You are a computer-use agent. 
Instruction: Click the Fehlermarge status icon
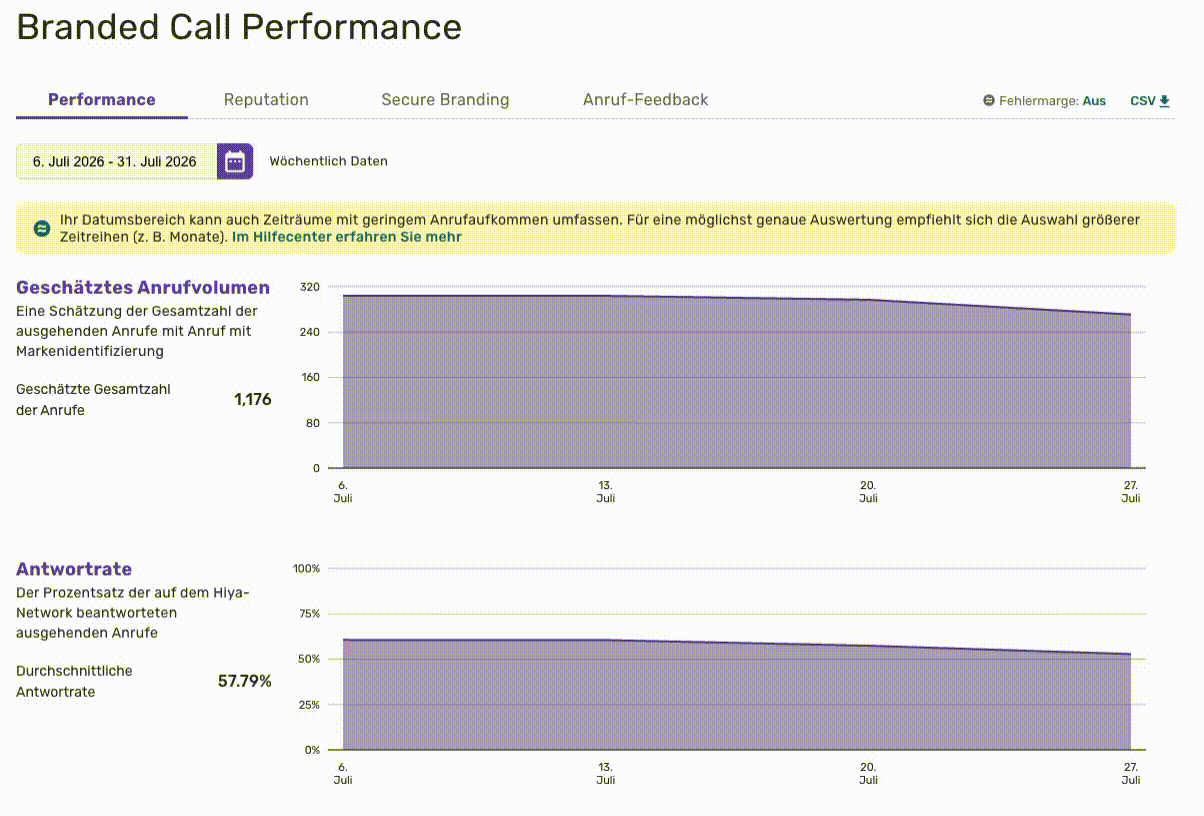989,101
